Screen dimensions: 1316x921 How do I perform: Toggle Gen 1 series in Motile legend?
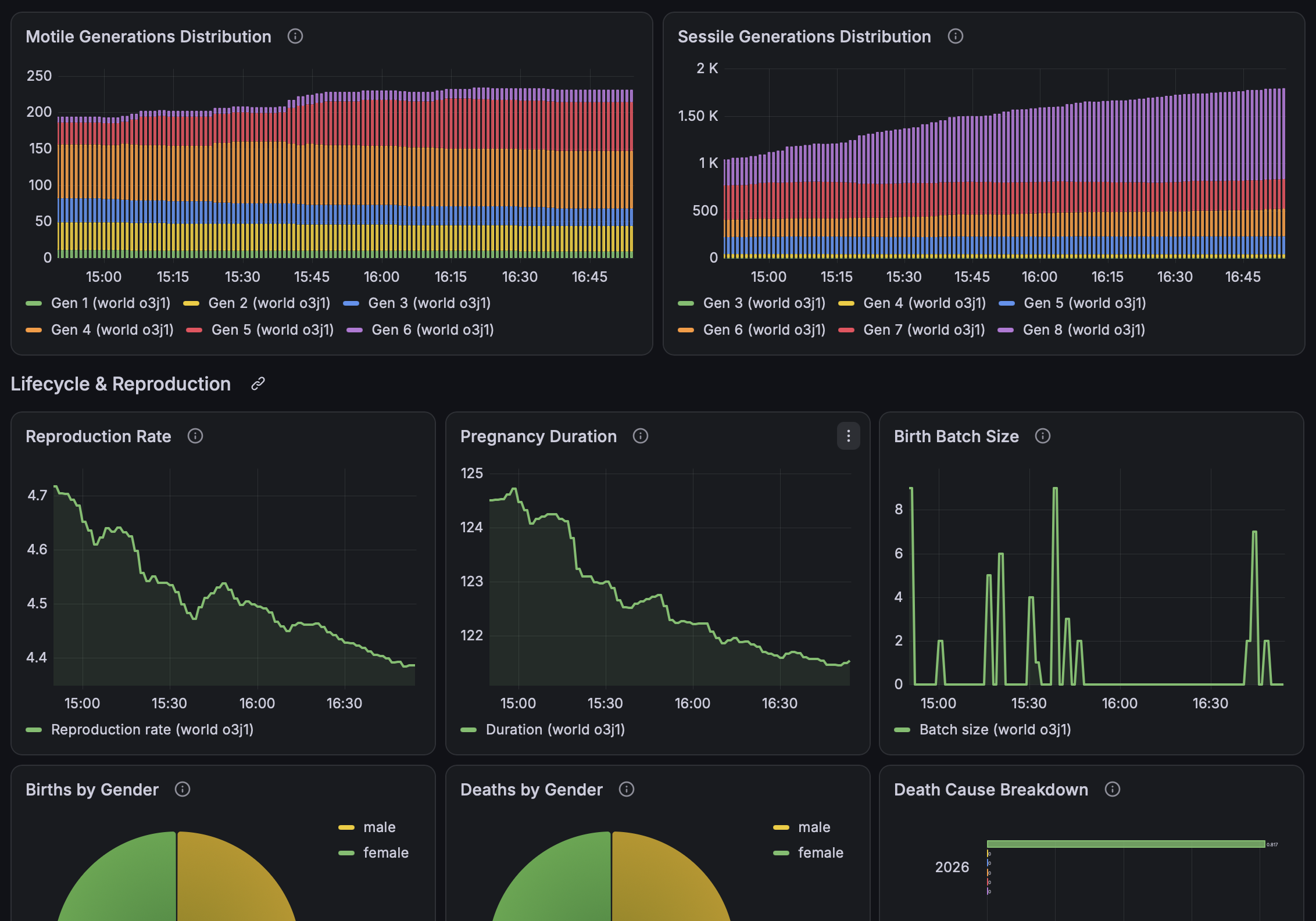[x=110, y=303]
